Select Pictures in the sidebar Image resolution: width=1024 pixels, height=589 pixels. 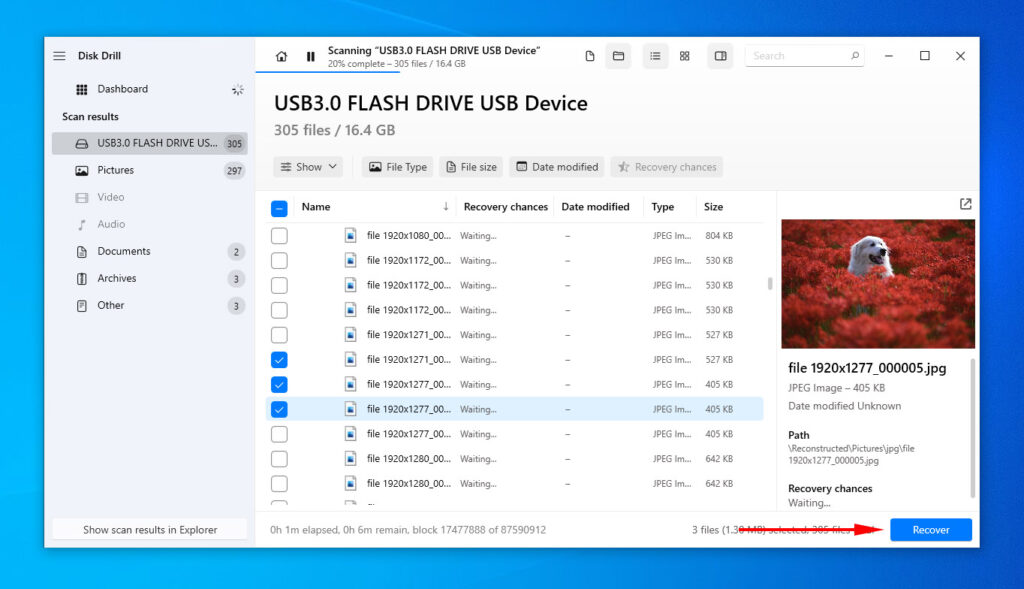tap(113, 170)
